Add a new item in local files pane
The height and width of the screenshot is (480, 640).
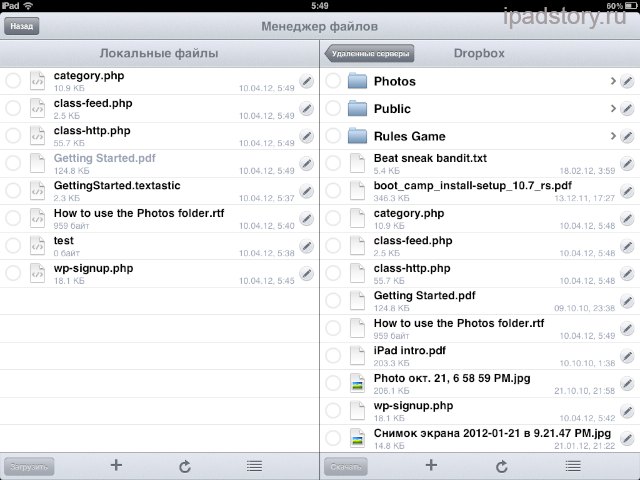116,465
